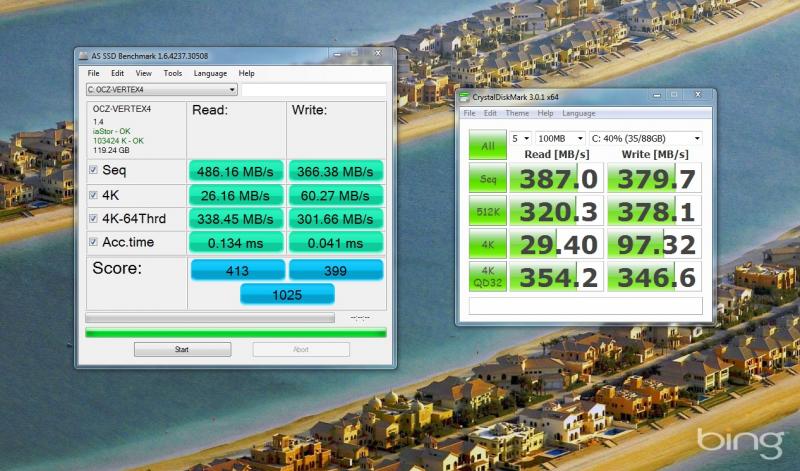800x471 pixels.
Task: Open the C: OCZ-VERTEX4 drive dropdown
Action: point(162,90)
